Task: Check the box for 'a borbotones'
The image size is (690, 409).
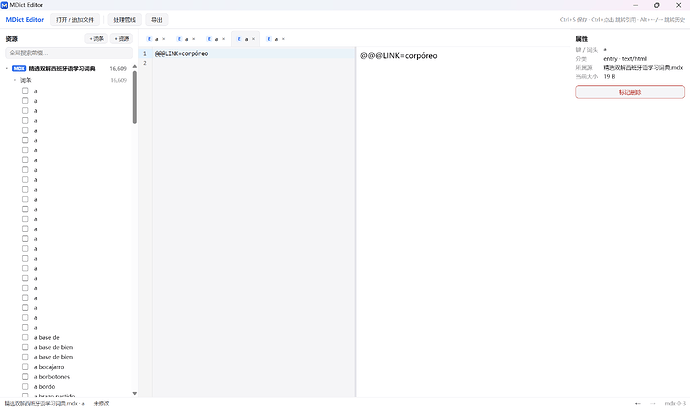Action: (x=25, y=376)
